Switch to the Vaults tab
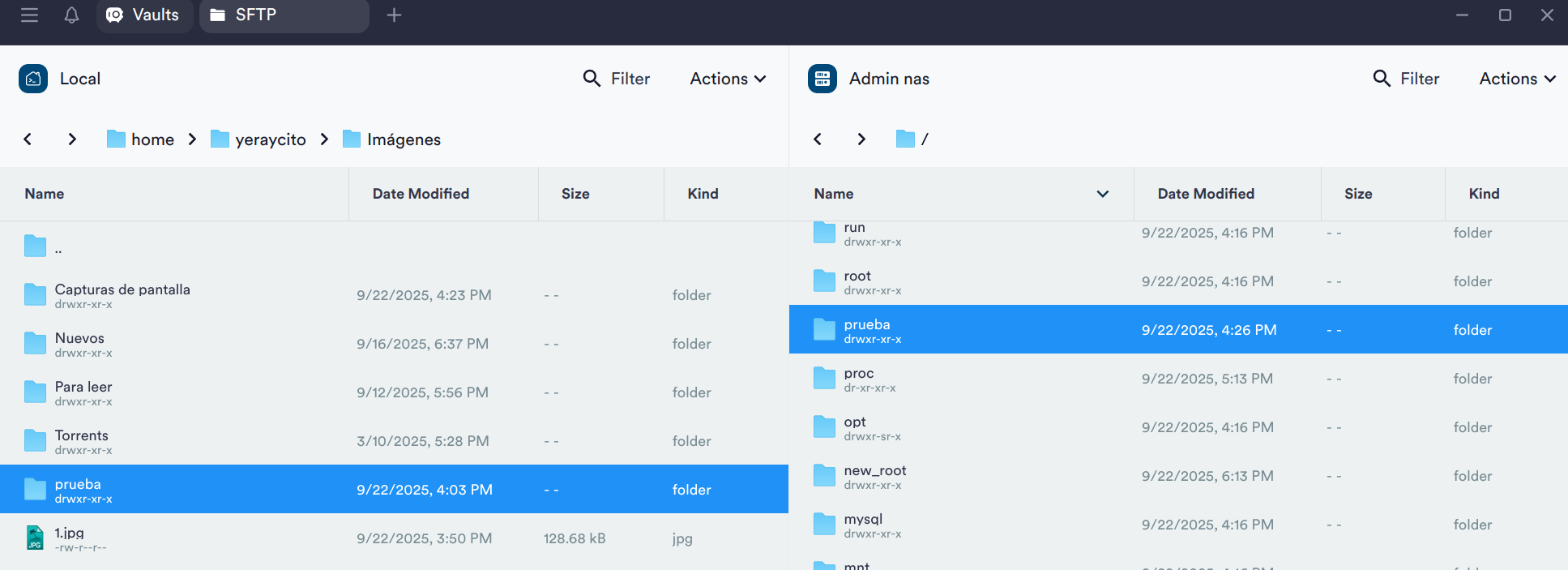Viewport: 1568px width, 570px height. (144, 15)
